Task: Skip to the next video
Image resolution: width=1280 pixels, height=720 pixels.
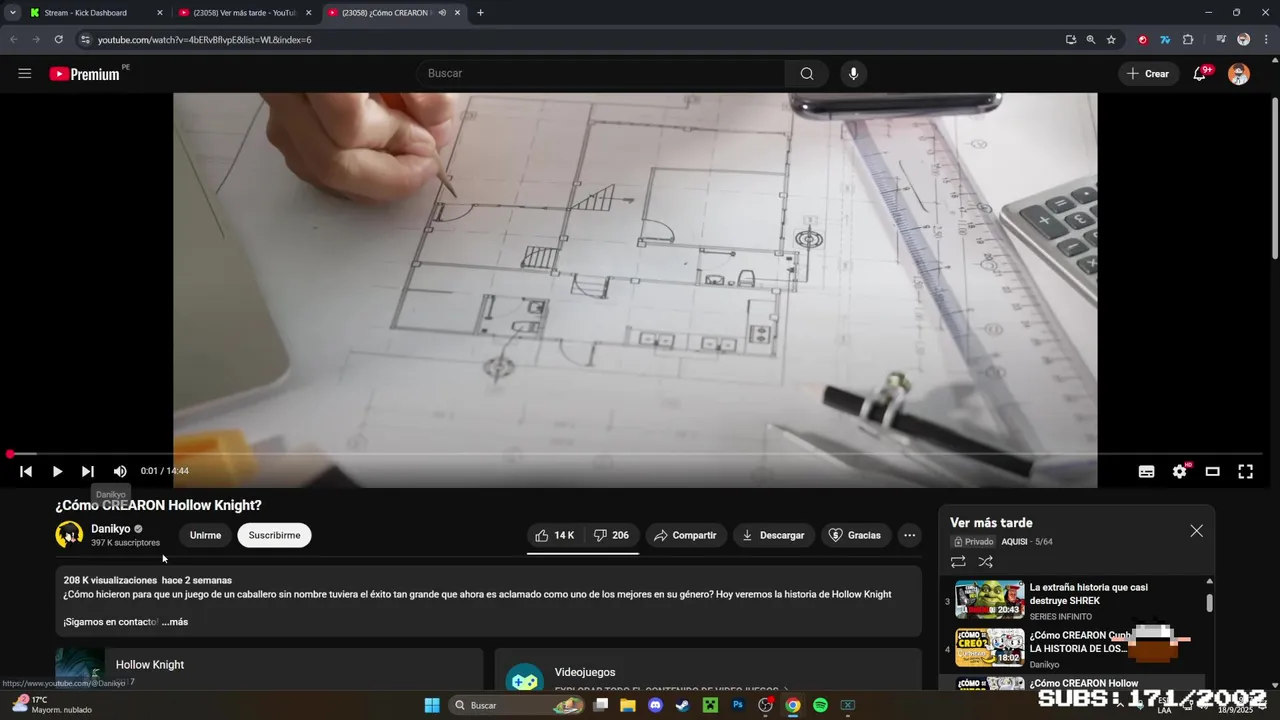Action: 88,471
